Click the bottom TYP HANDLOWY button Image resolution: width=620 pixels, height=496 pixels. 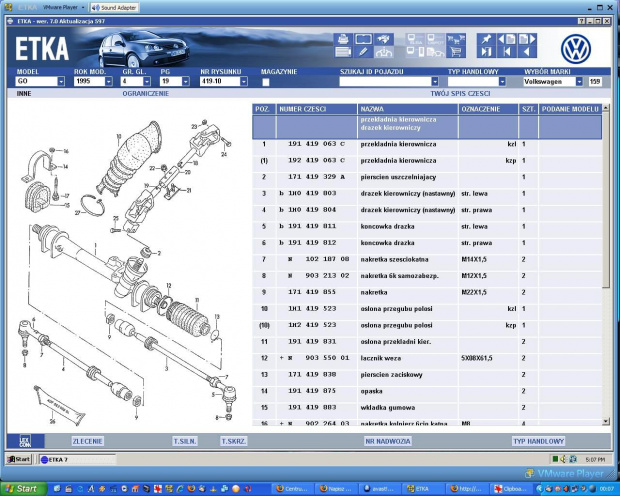click(x=538, y=441)
